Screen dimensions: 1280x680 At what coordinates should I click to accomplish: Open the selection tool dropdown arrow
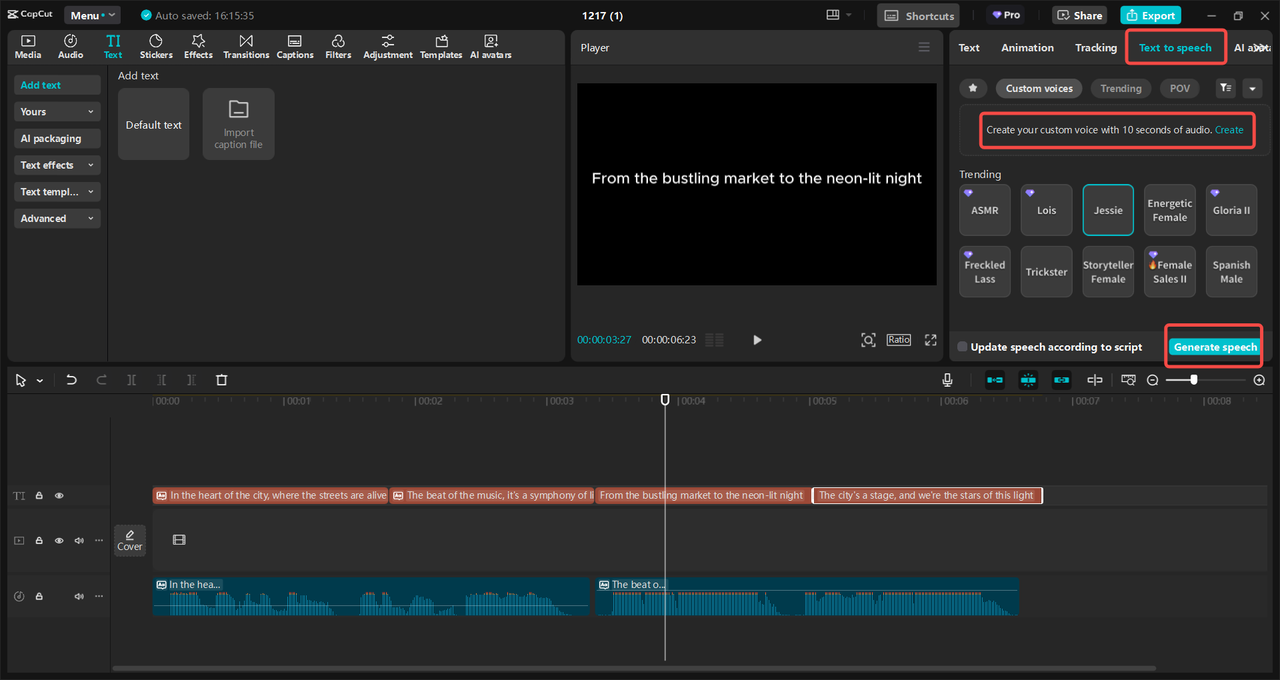click(40, 381)
